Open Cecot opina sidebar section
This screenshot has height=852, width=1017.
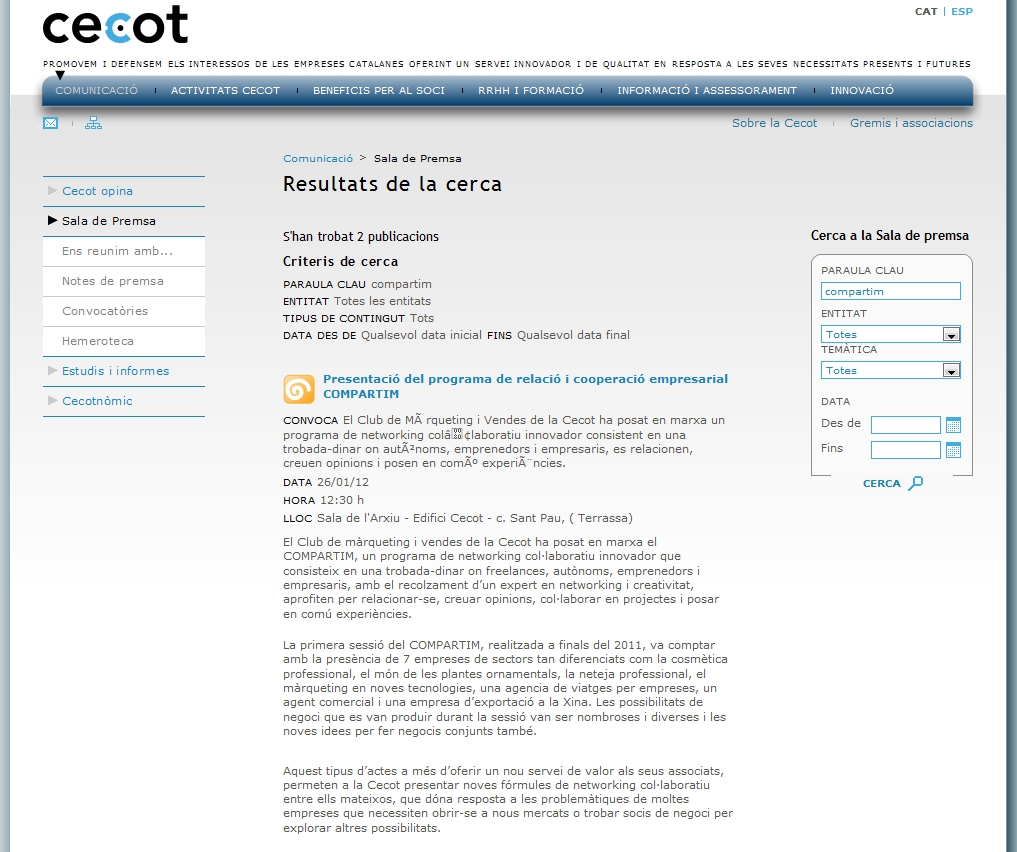click(97, 191)
